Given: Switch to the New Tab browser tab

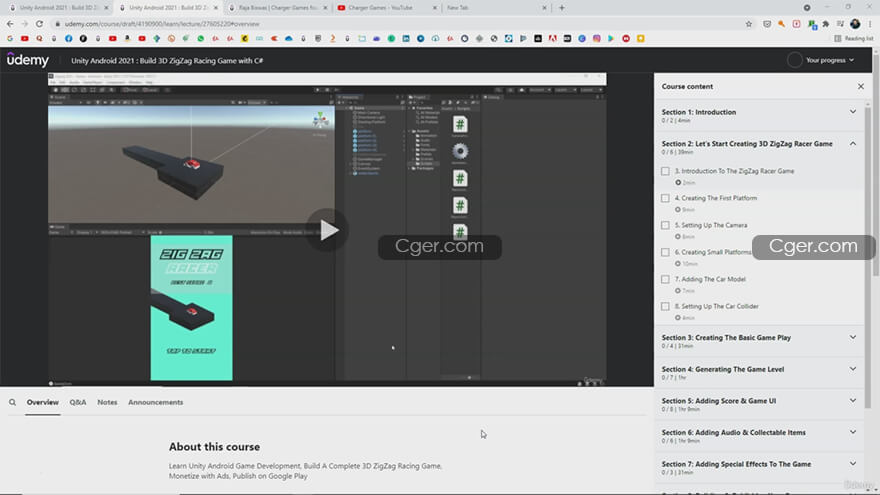Looking at the screenshot, I should 494,8.
